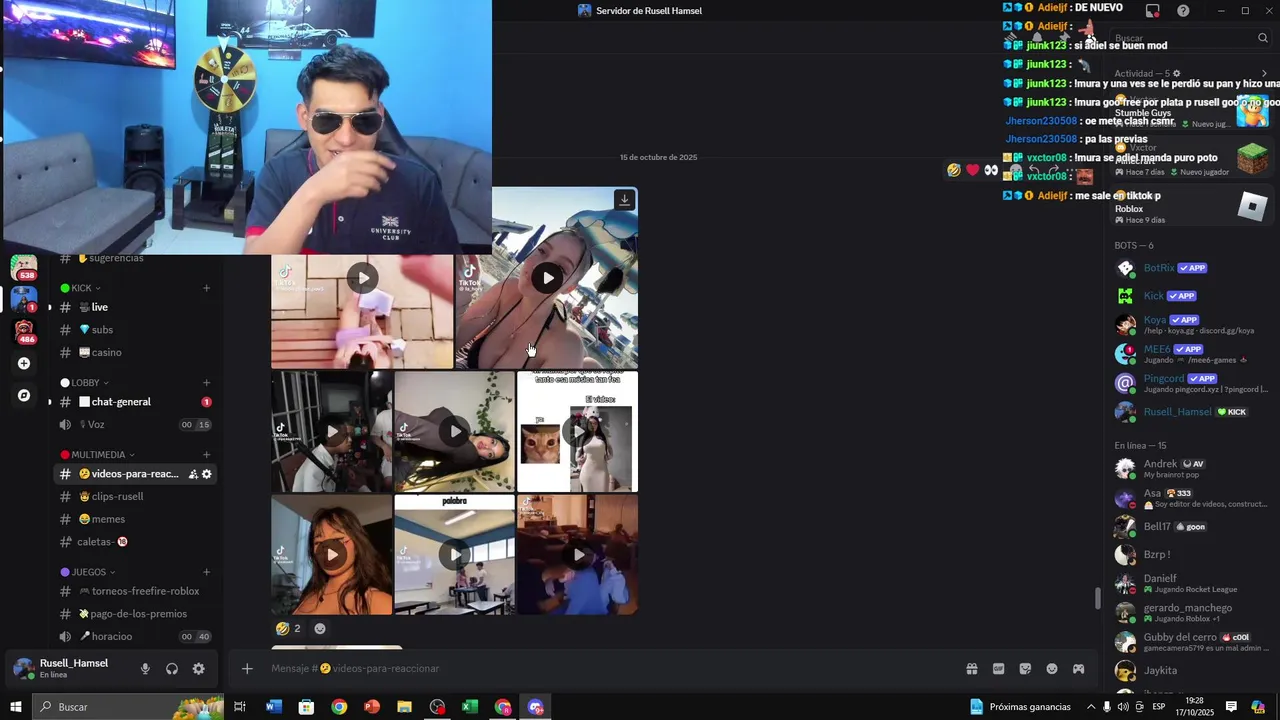
Task: Open the gift icon in message bar
Action: point(971,669)
